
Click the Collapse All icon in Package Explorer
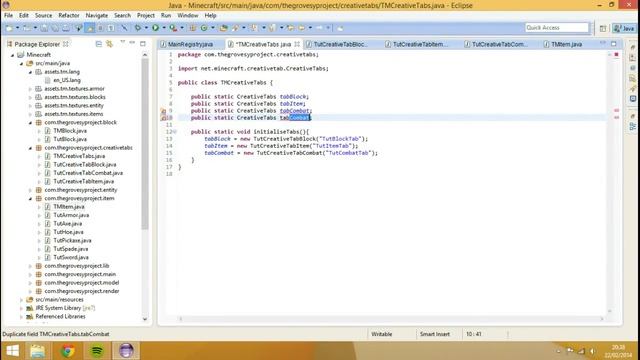click(99, 44)
